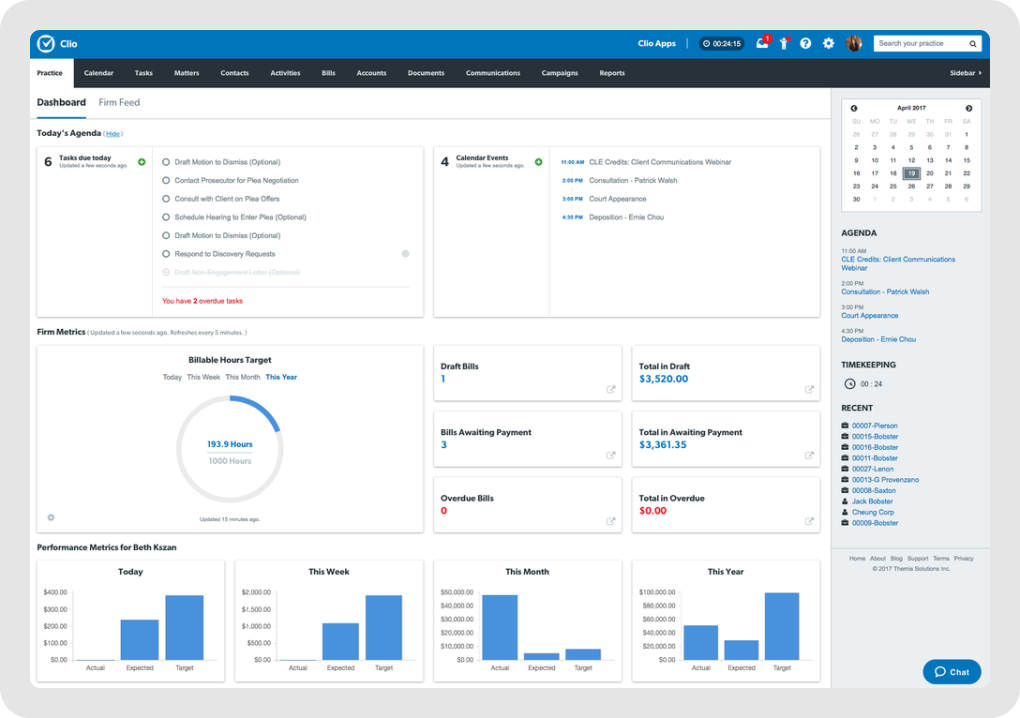This screenshot has width=1020, height=718.
Task: Go to next month in the calendar widget
Action: tap(967, 107)
